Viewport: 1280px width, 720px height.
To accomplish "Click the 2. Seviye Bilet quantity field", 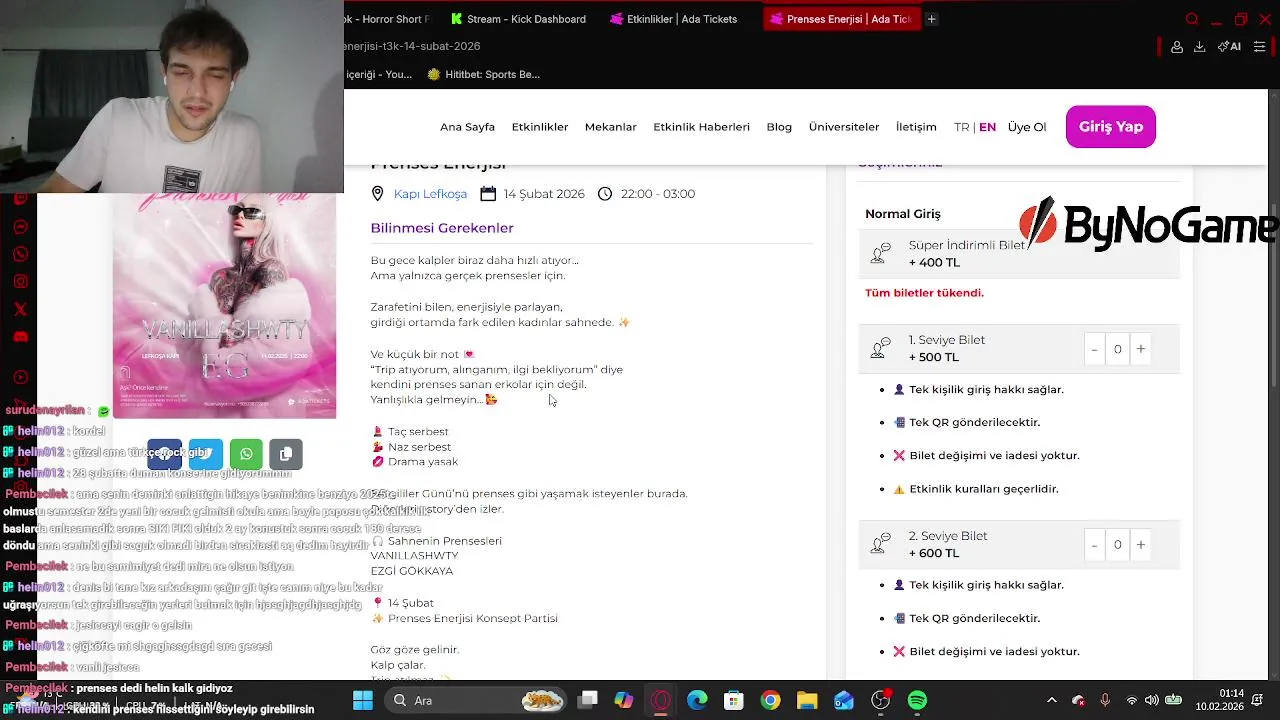I will (1118, 545).
